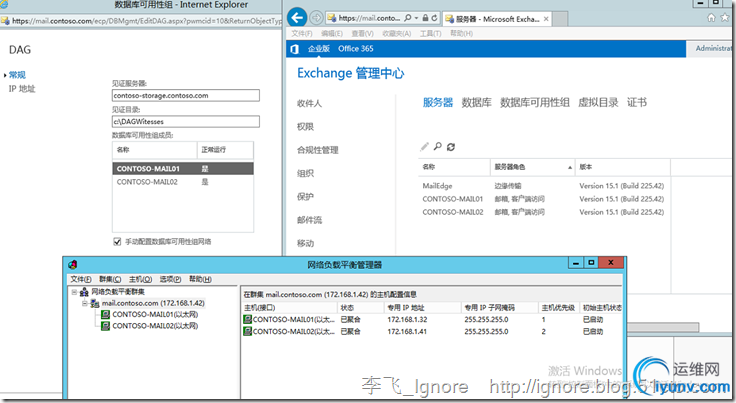Click the pencil edit icon above server list
736x403 pixels.
(424, 147)
